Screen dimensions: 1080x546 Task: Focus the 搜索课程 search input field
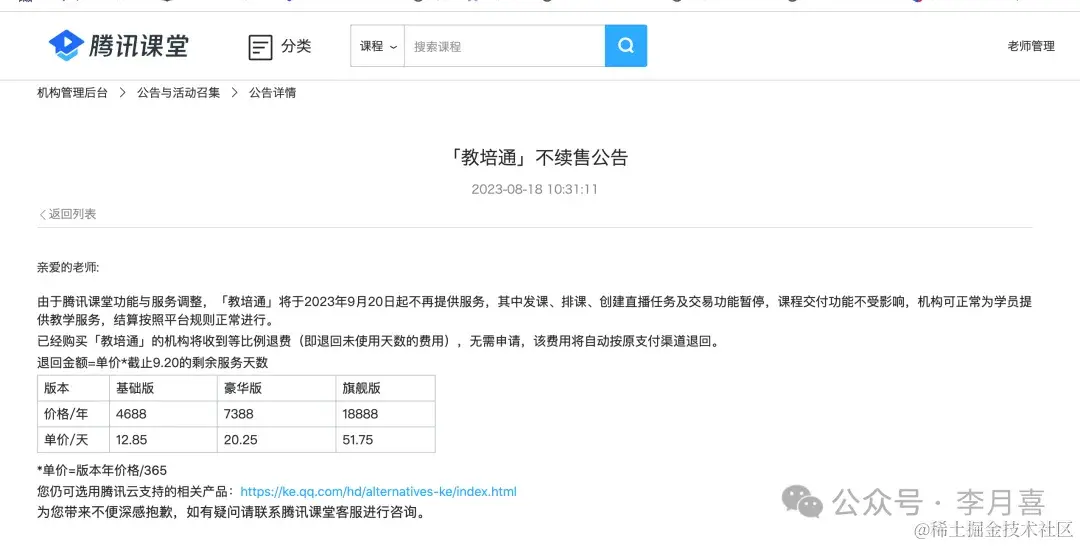[x=504, y=46]
